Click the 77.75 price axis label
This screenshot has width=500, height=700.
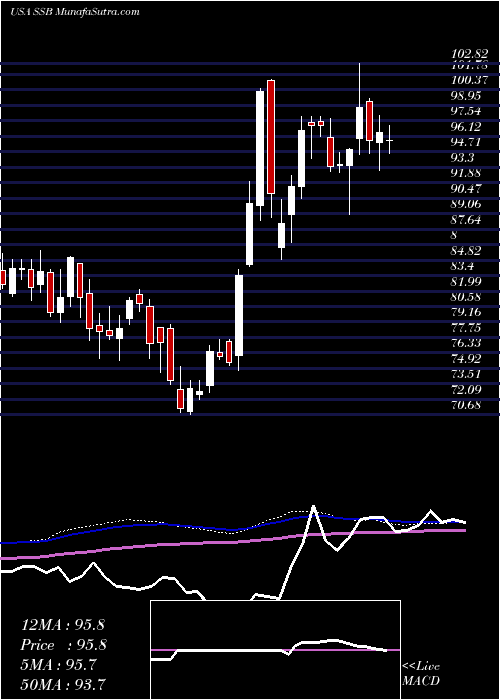tap(466, 328)
